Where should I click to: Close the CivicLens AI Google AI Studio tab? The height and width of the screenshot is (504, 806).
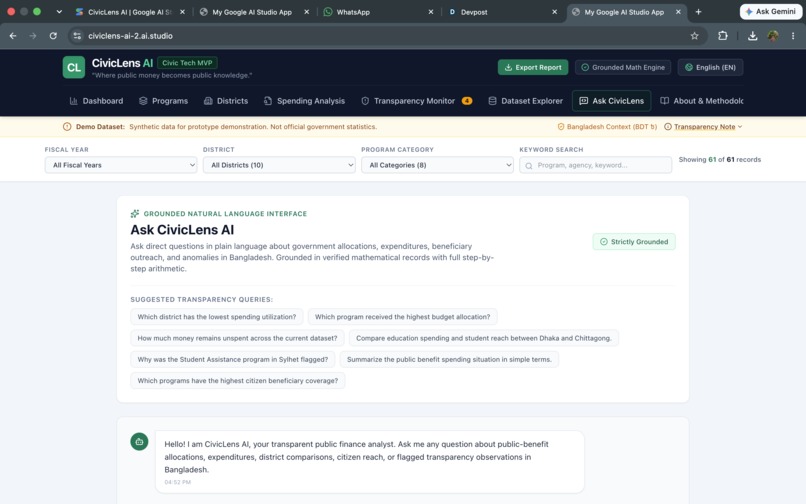(x=182, y=12)
